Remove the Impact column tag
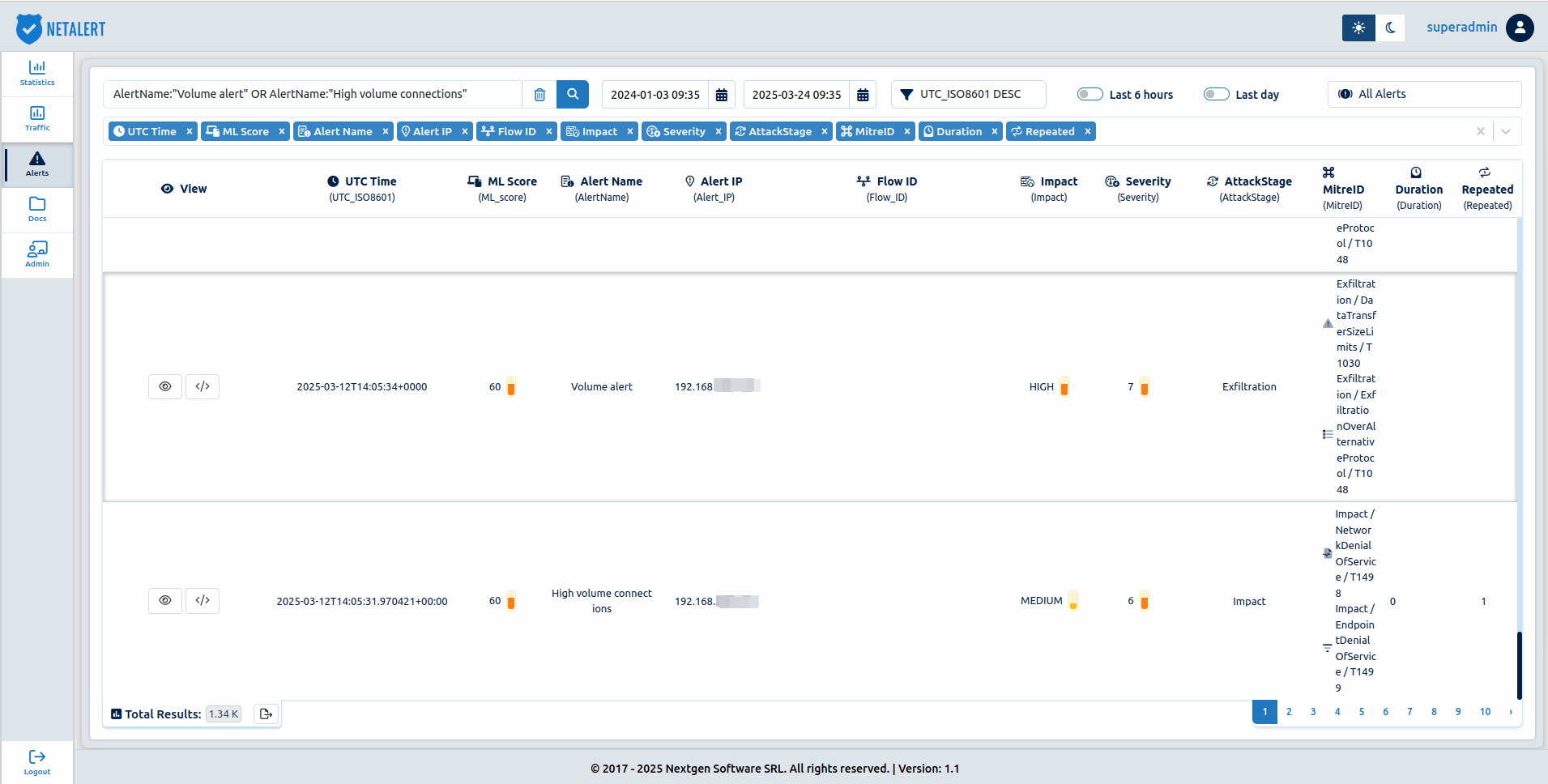 click(630, 131)
